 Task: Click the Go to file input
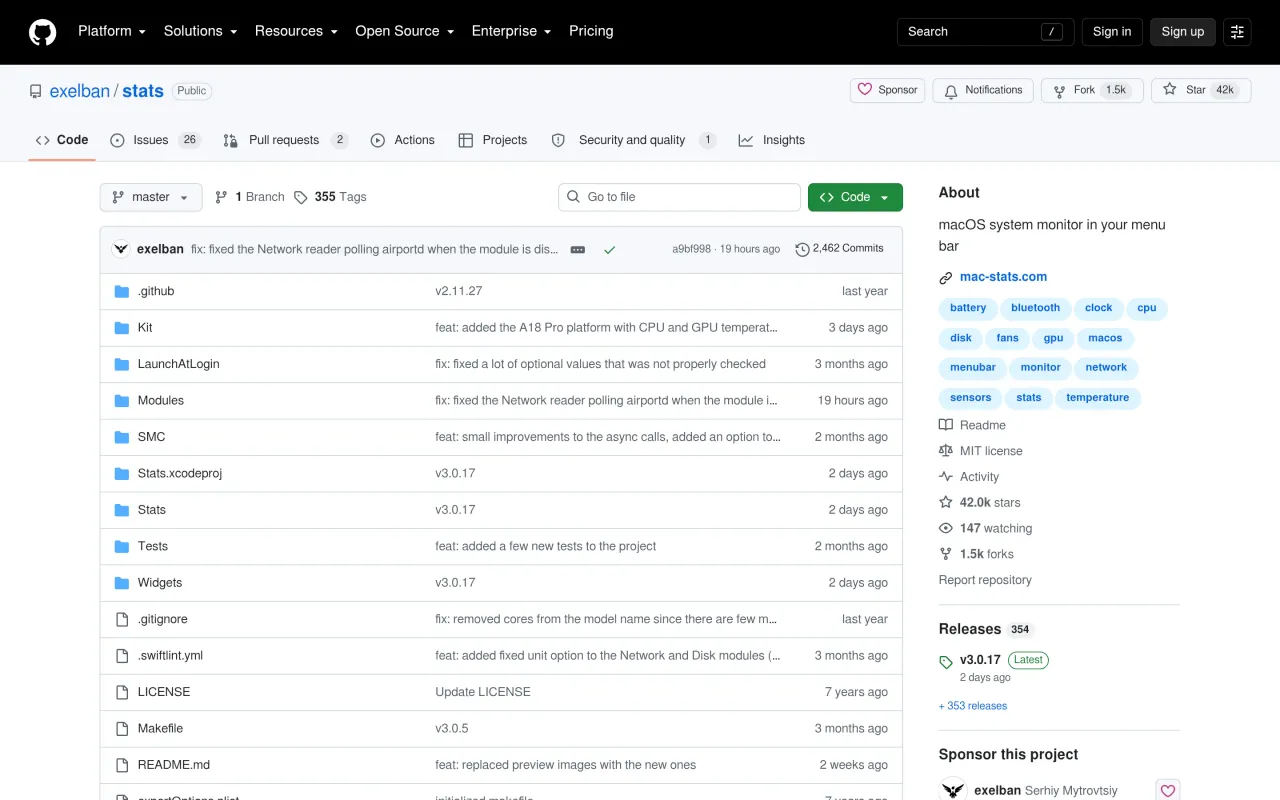tap(679, 197)
